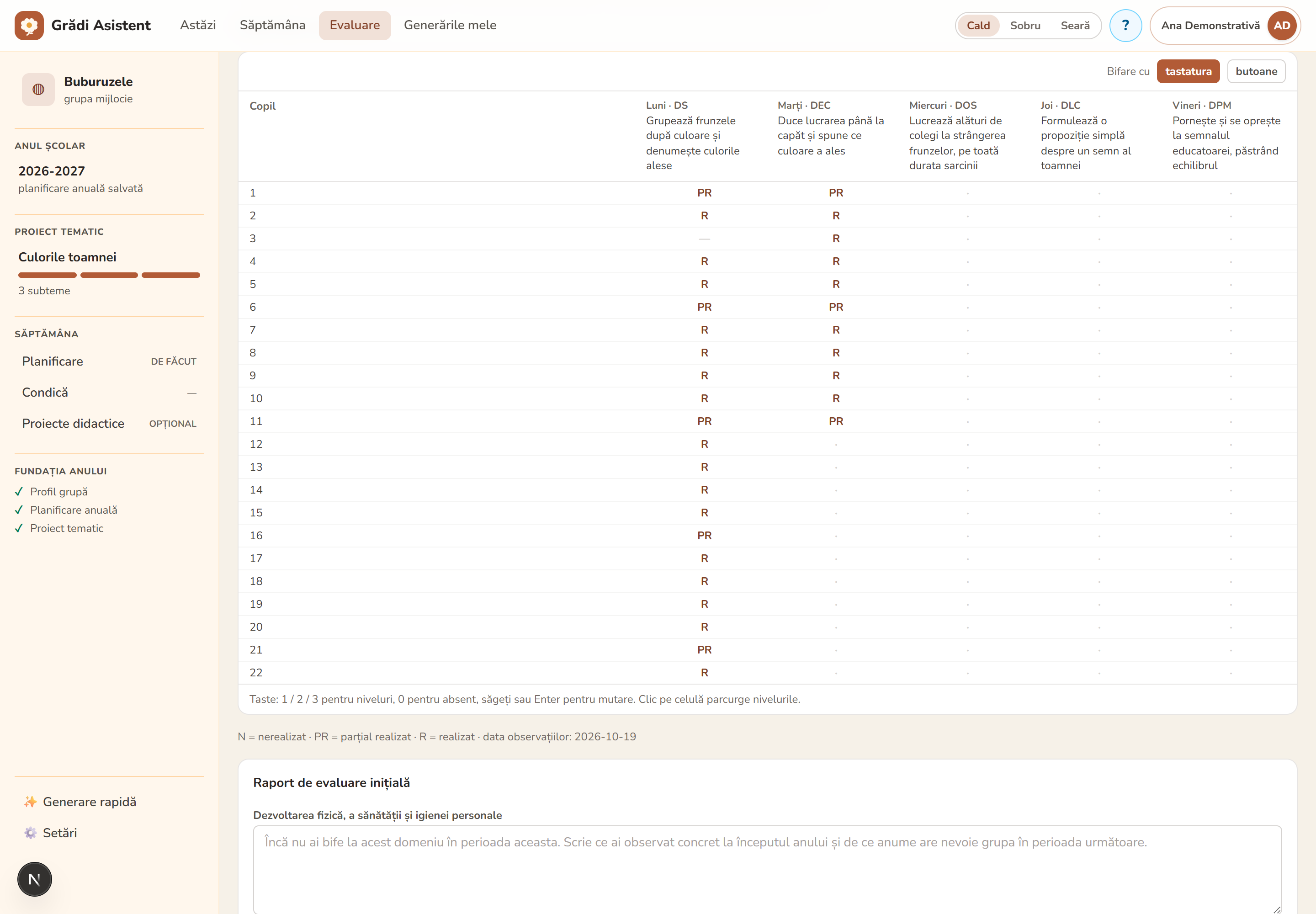Viewport: 1316px width, 914px height.
Task: Click the middle Culorile toamnei subtheme progress bar
Action: pos(109,275)
